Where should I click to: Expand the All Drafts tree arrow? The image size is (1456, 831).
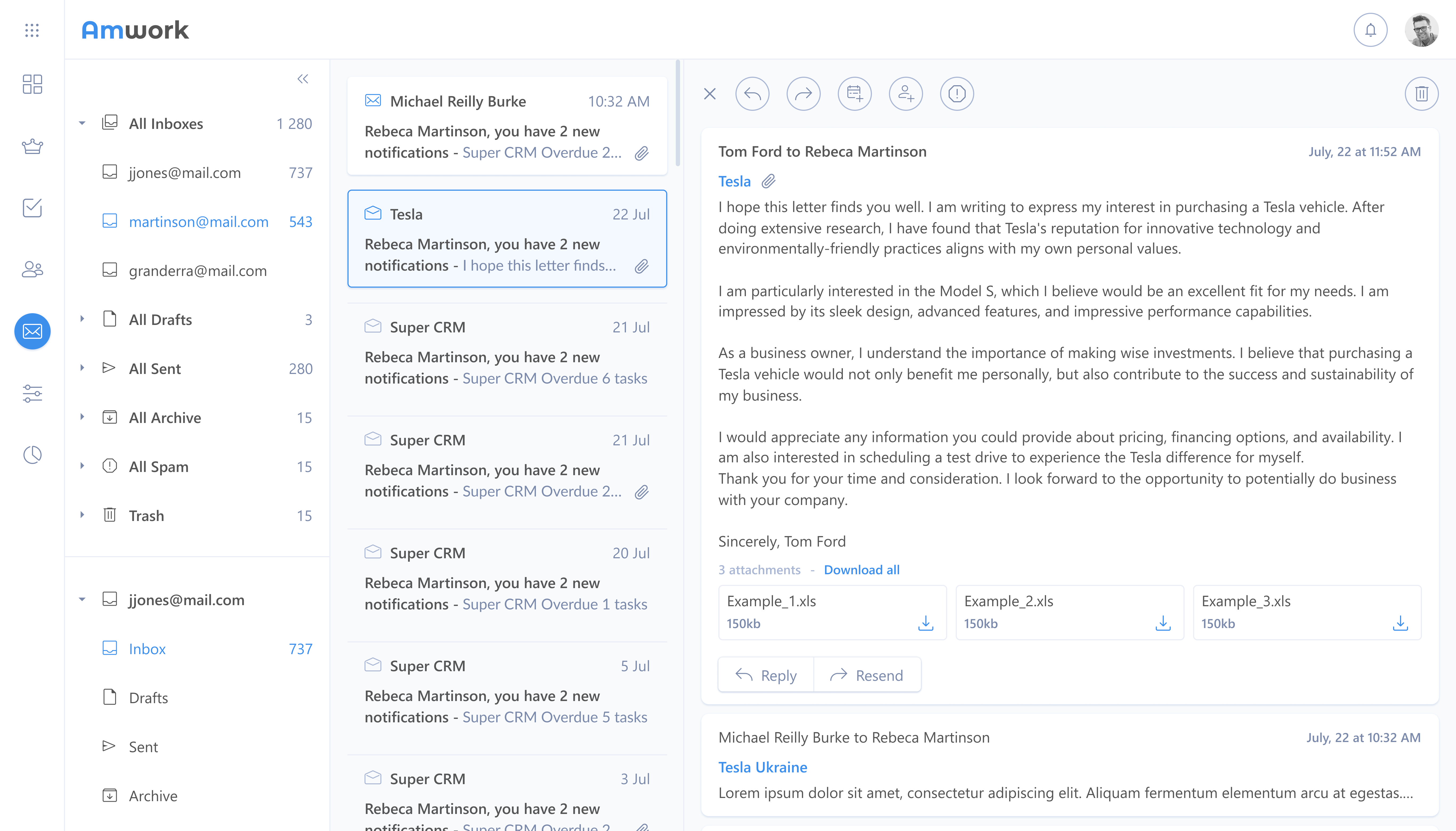82,319
